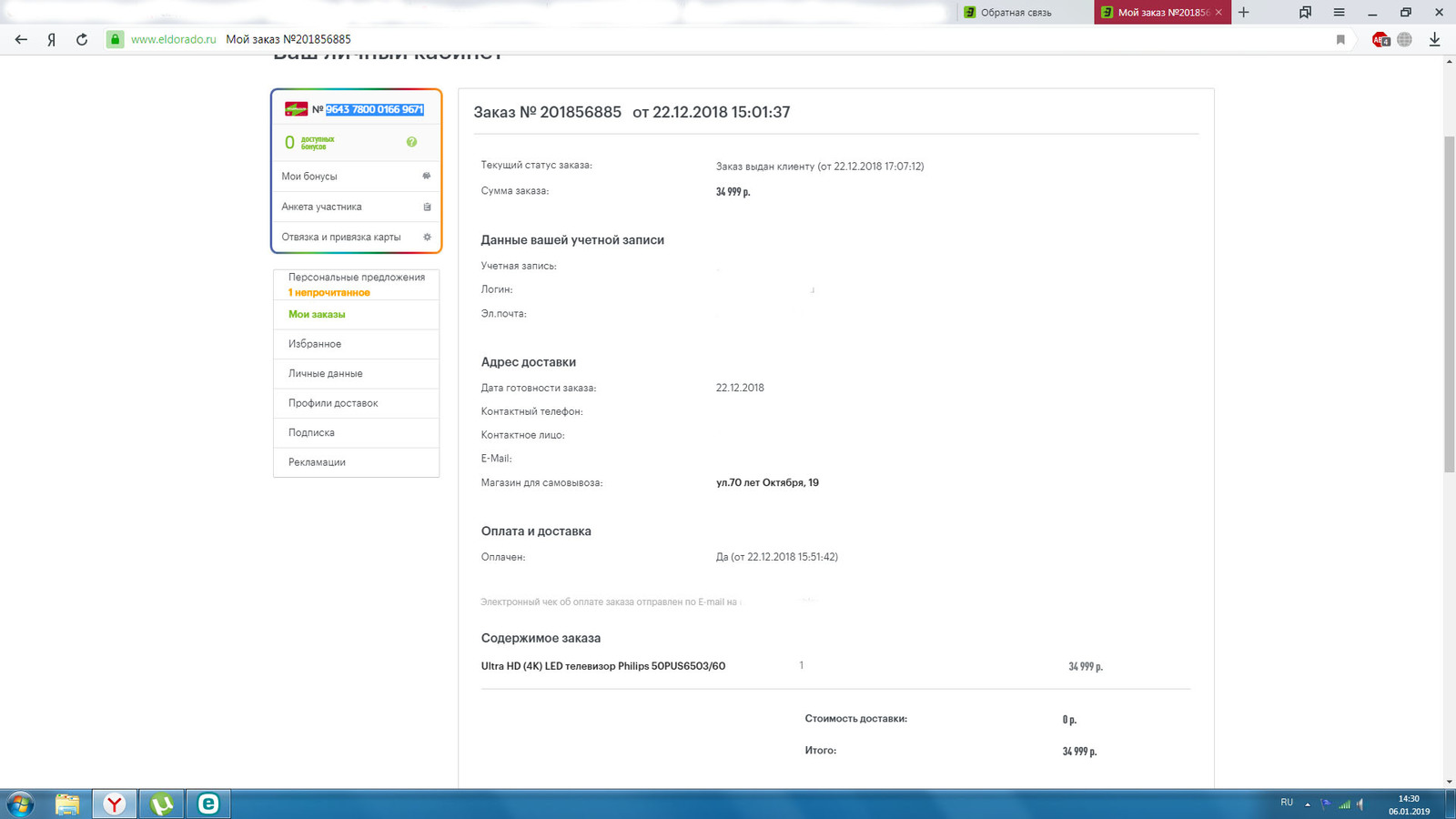
Task: Click the icon beside Мои бонусы
Action: (x=427, y=176)
